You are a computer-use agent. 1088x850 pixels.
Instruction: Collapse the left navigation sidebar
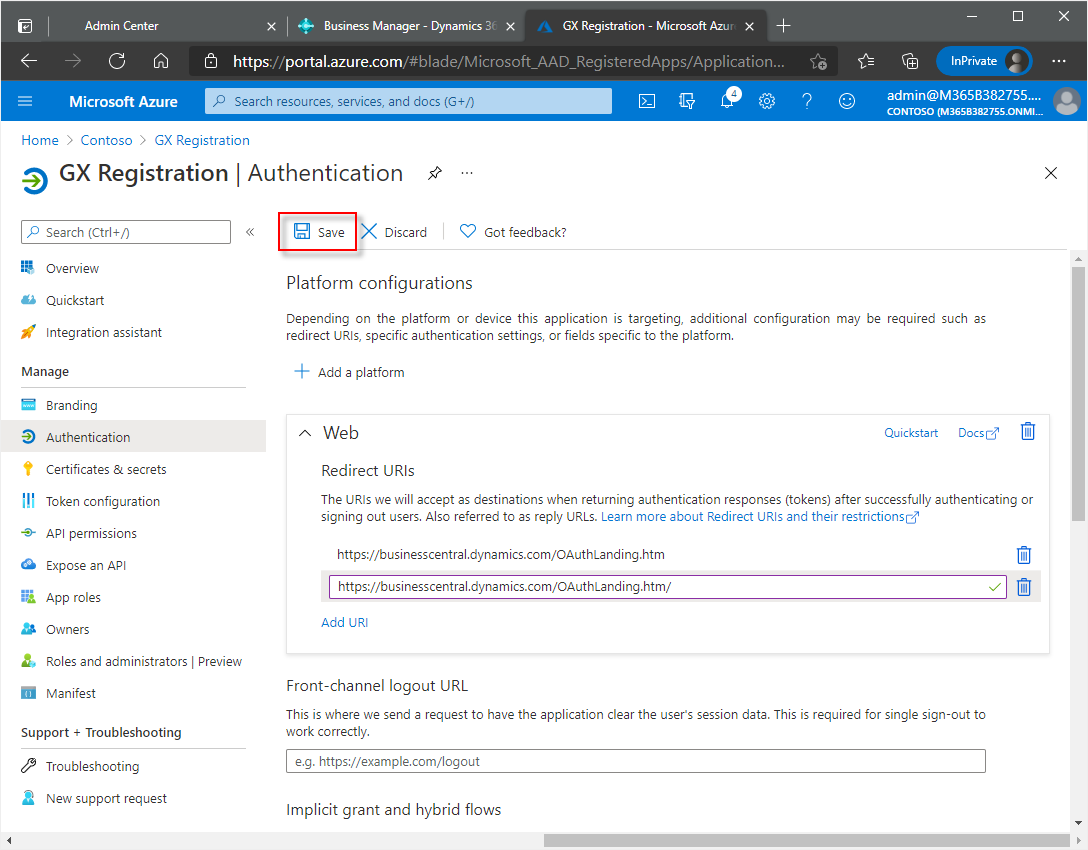pos(250,232)
